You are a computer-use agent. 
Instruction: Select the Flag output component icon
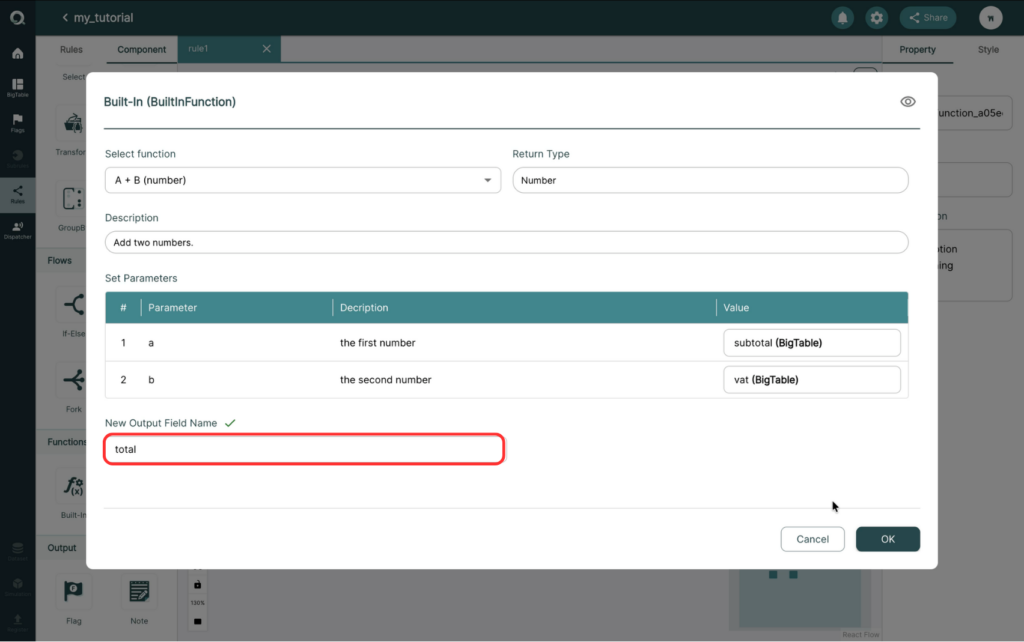point(73,592)
